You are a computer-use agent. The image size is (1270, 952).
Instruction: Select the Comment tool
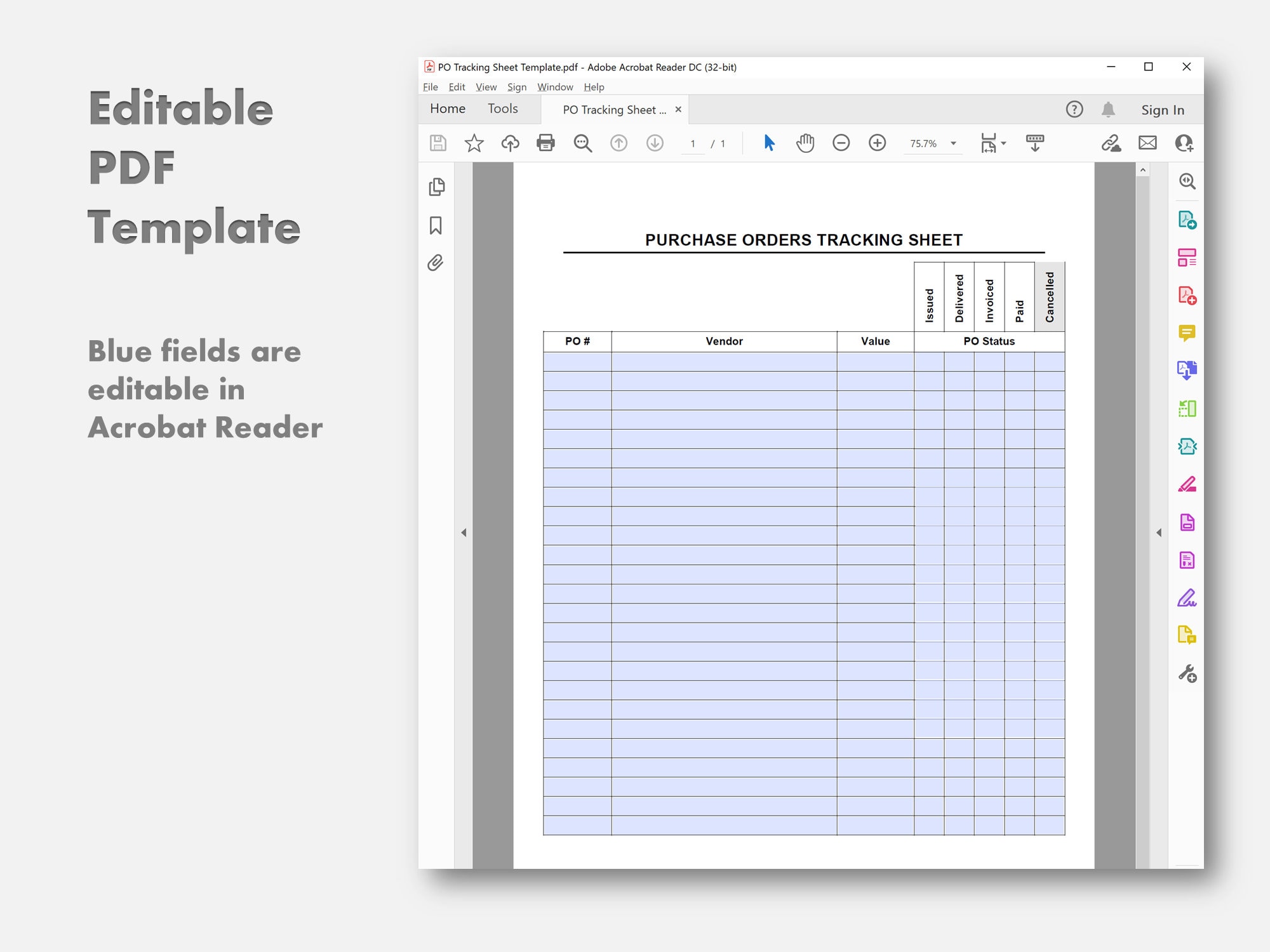(1186, 332)
